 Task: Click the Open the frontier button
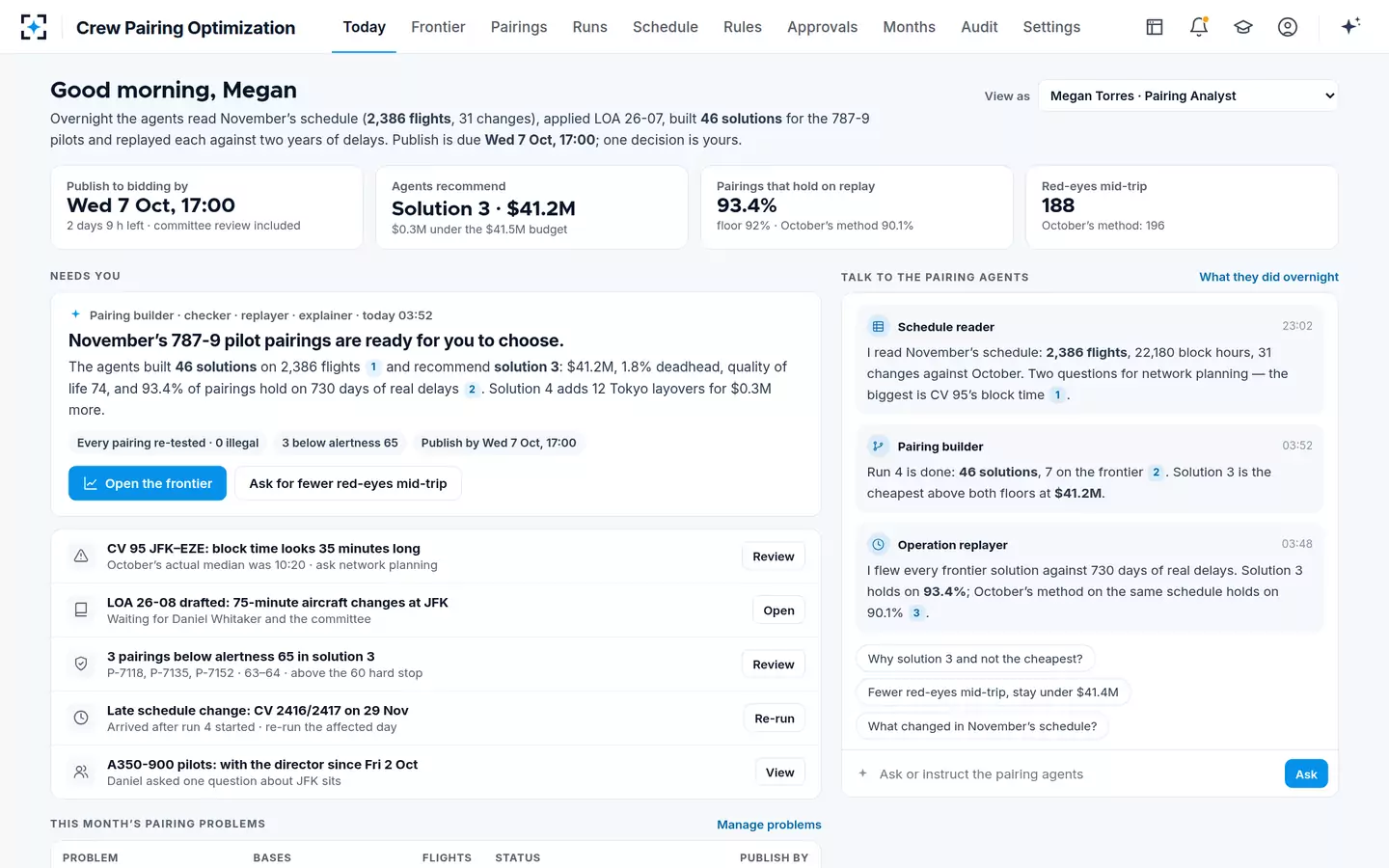[148, 483]
